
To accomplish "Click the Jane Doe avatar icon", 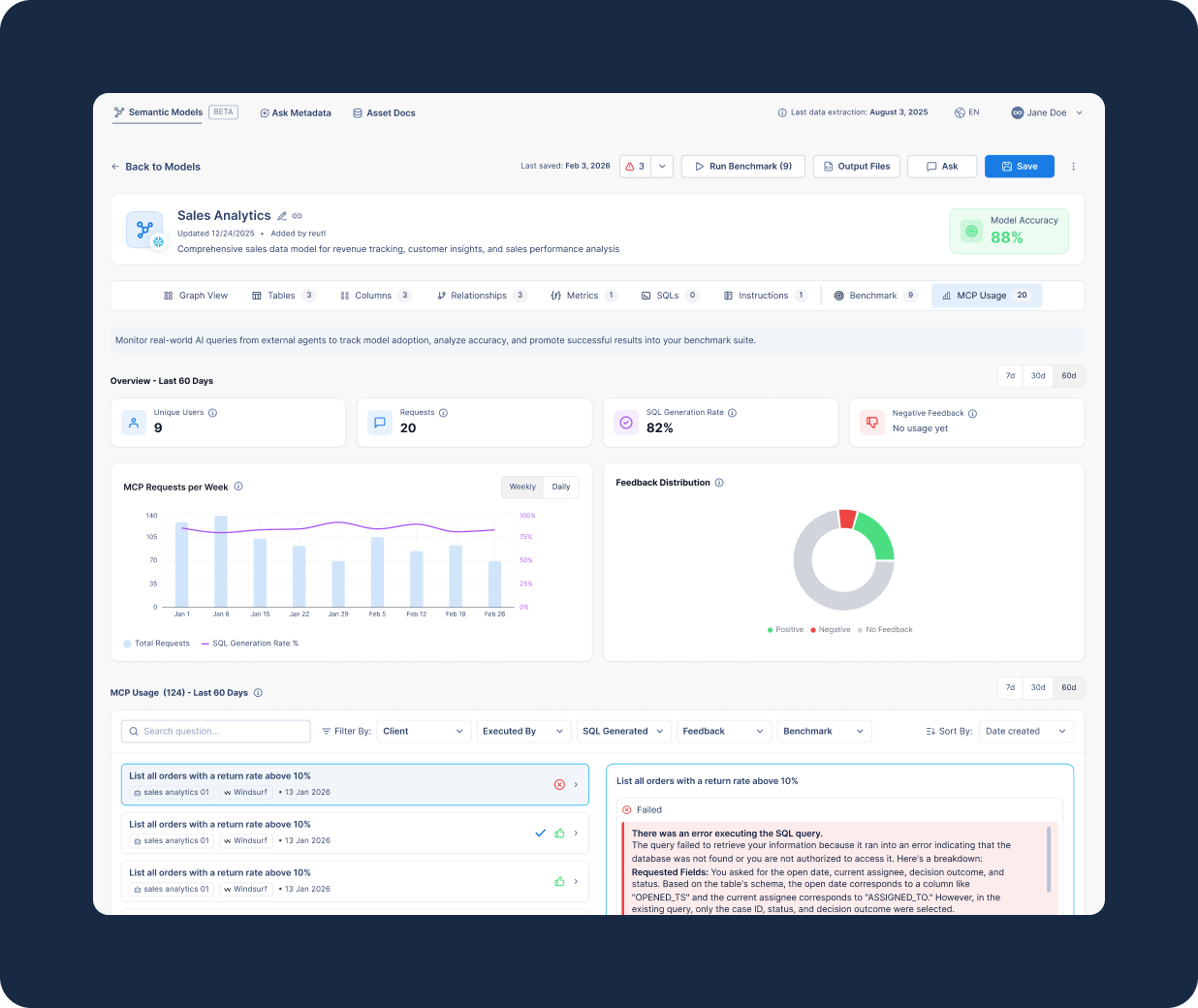I will [x=1017, y=112].
